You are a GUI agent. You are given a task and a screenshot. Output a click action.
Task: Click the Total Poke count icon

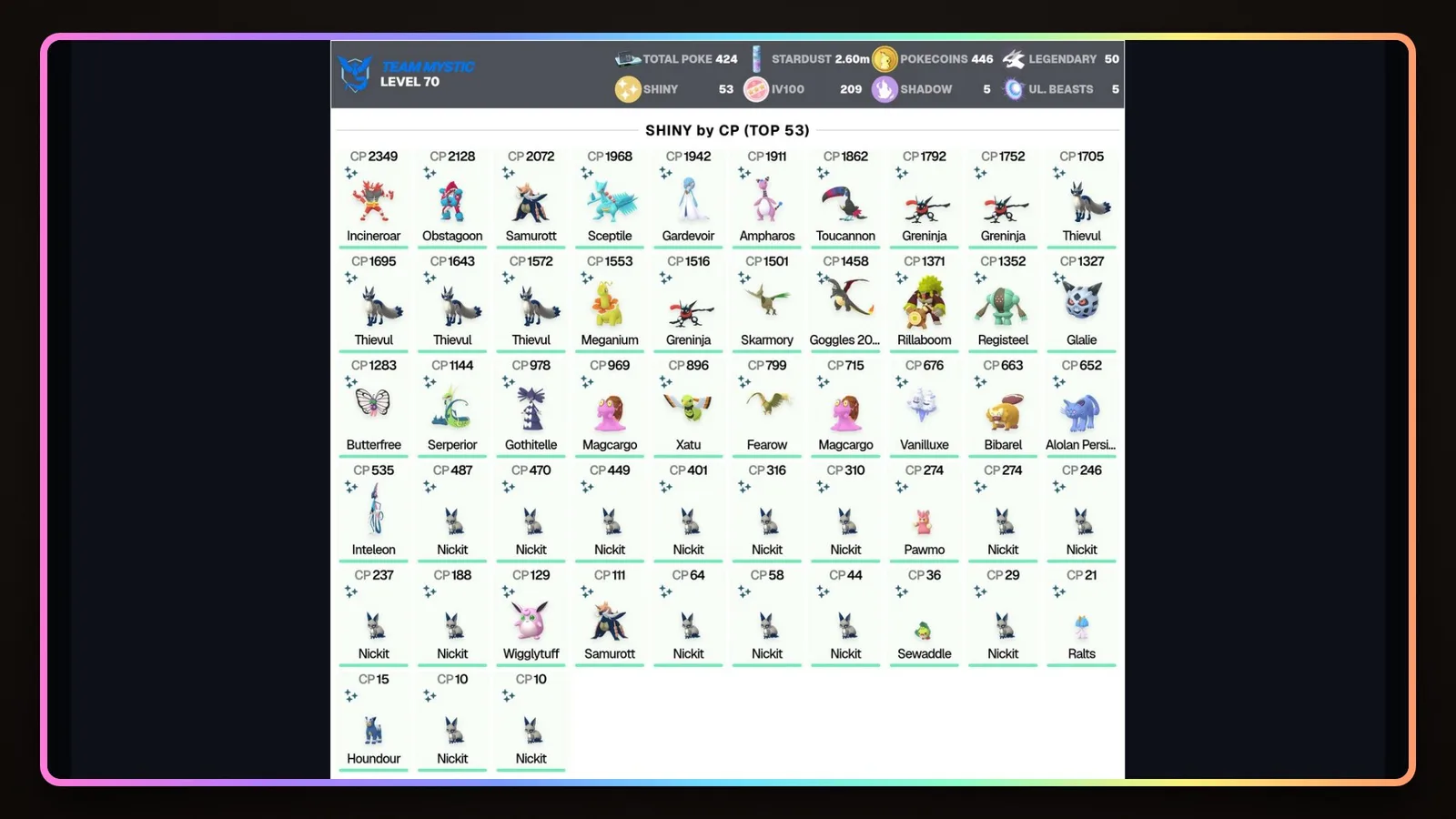[x=627, y=59]
